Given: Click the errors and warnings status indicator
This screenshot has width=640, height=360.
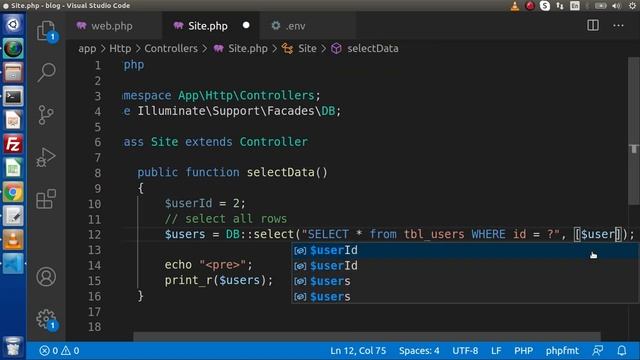Looking at the screenshot, I should [59, 351].
